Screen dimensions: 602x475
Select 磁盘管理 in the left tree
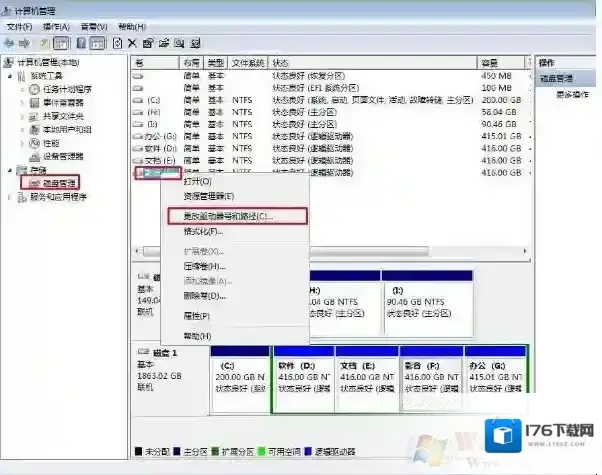click(59, 184)
